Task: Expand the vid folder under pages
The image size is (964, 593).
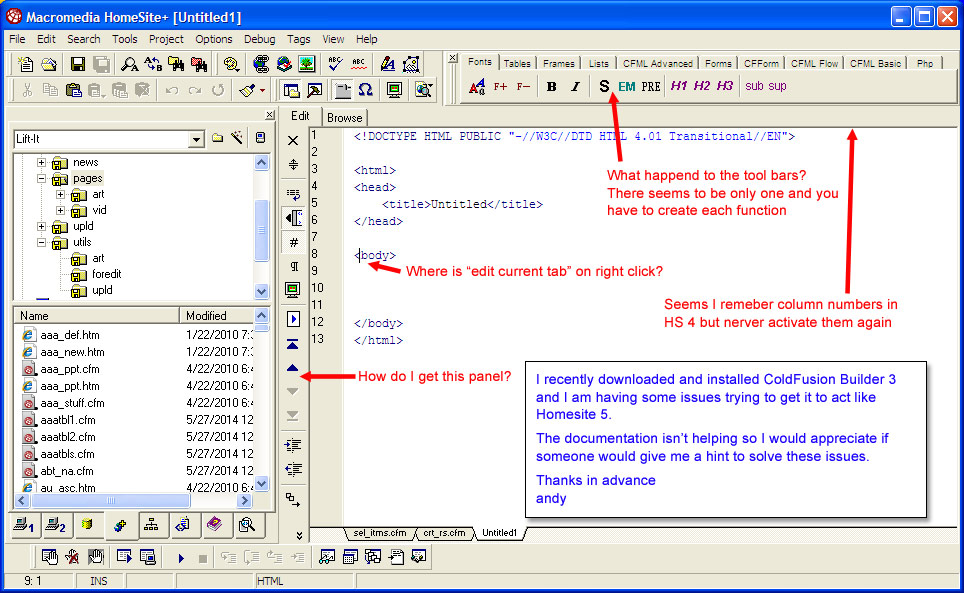Action: click(x=60, y=210)
